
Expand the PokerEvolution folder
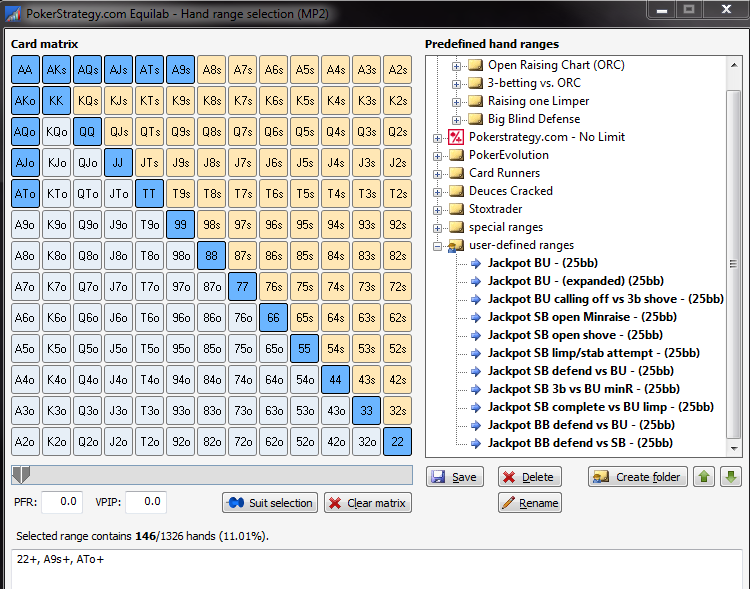tap(437, 156)
